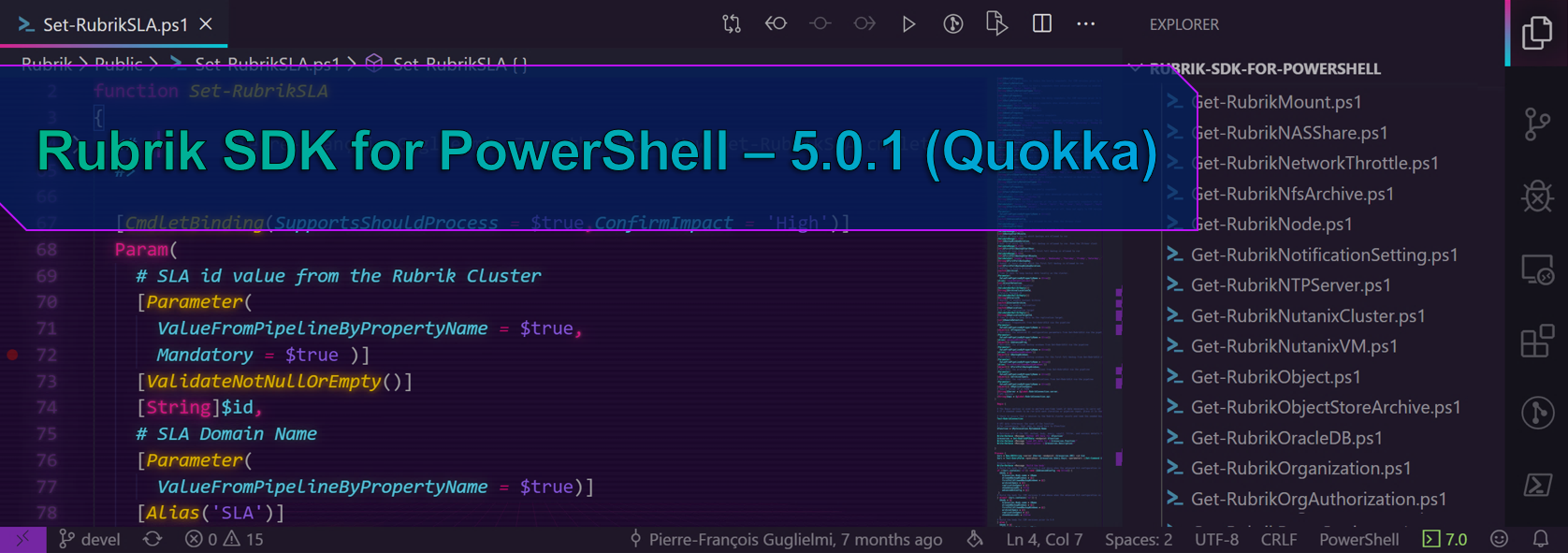Open Remote Explorer in activity bar

coord(1537,270)
